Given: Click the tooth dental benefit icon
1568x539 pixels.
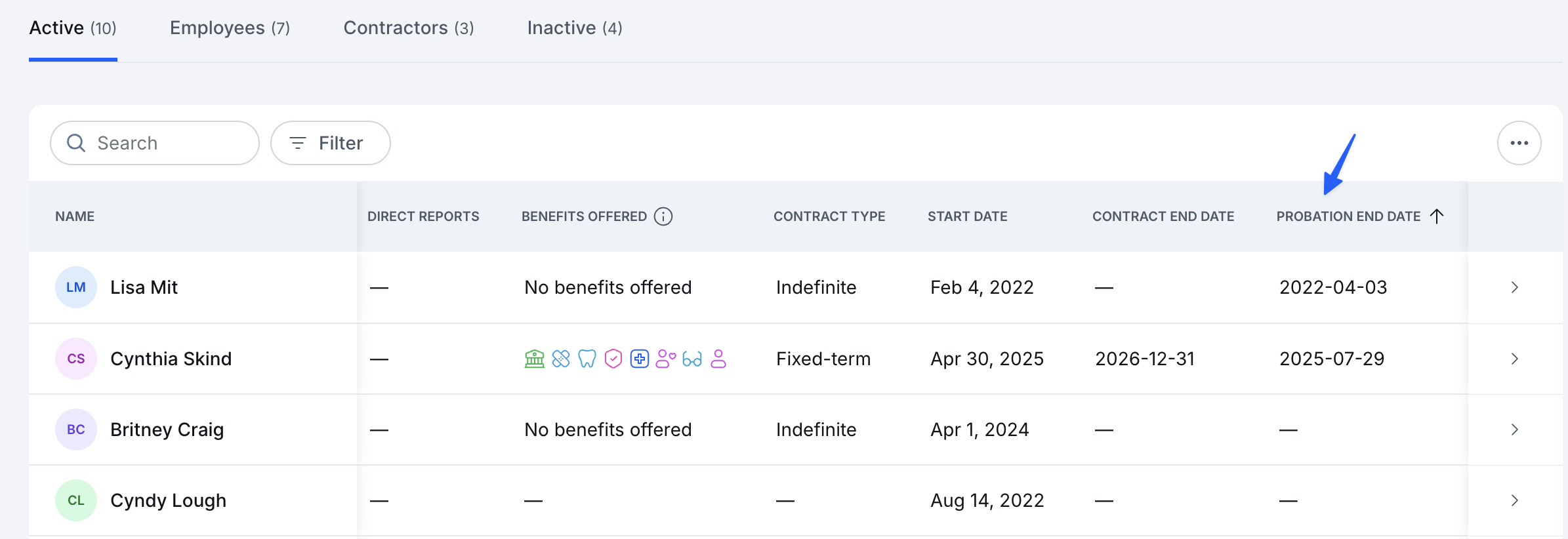Looking at the screenshot, I should 587,359.
